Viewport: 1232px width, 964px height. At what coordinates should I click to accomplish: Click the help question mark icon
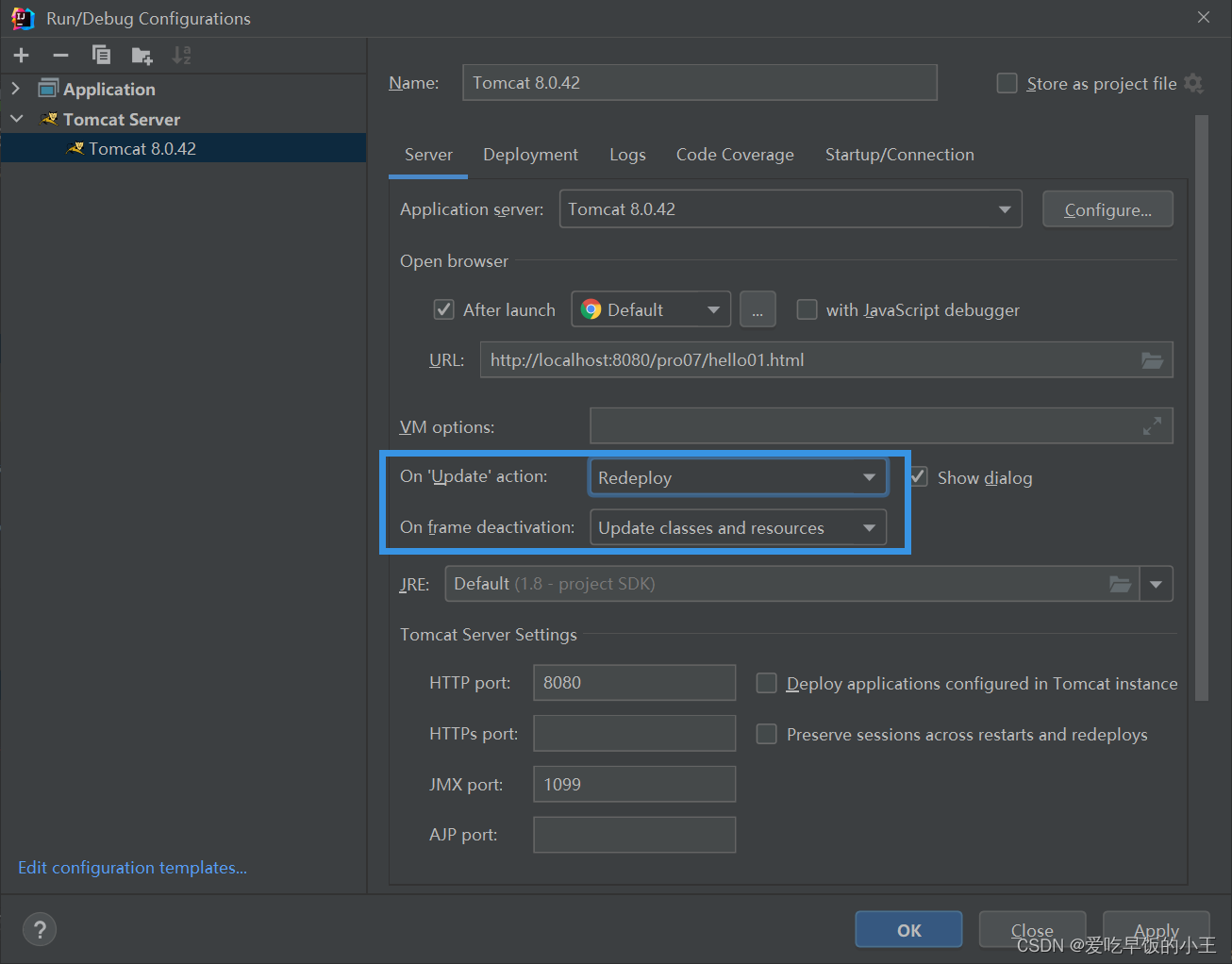(x=40, y=930)
